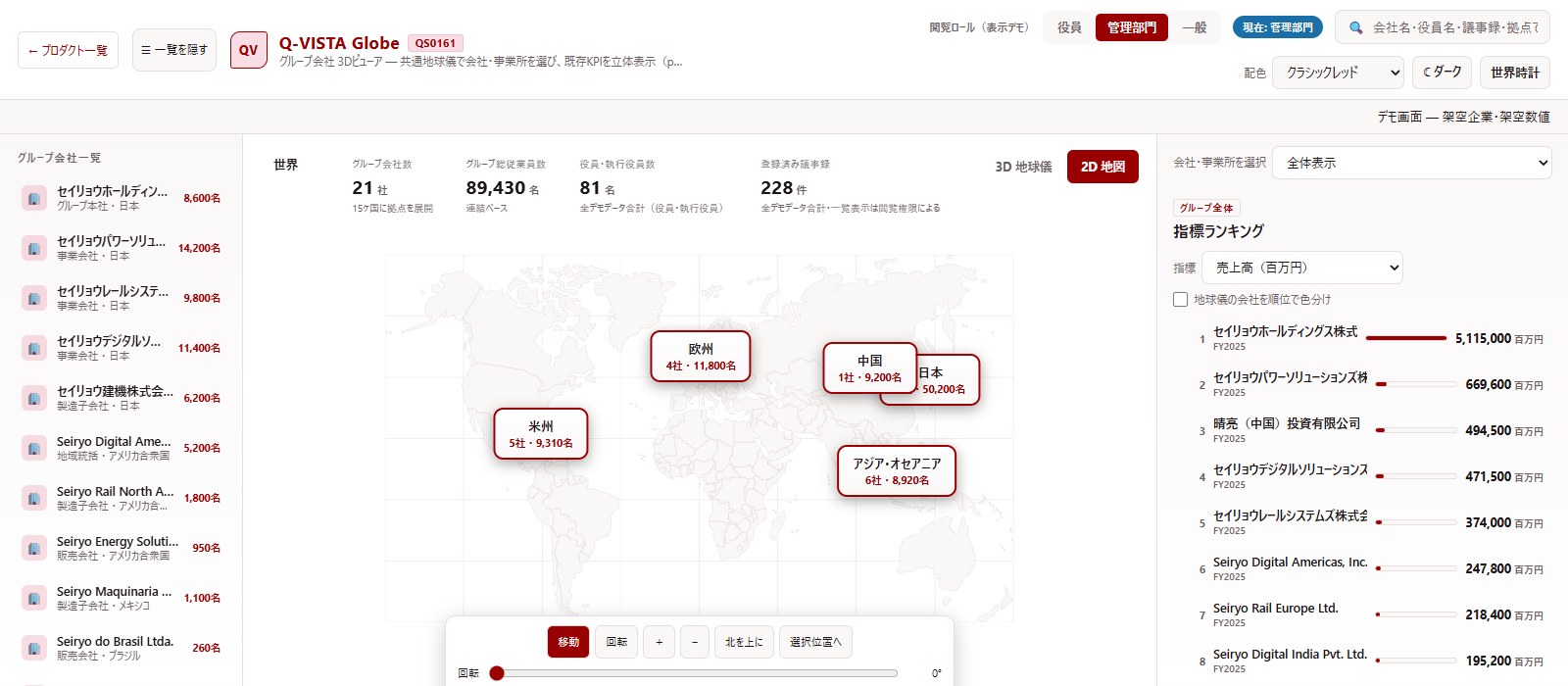This screenshot has height=686, width=1568.
Task: Click ranking row Seiryo Rail Europe Ltd.
Action: click(x=1370, y=615)
